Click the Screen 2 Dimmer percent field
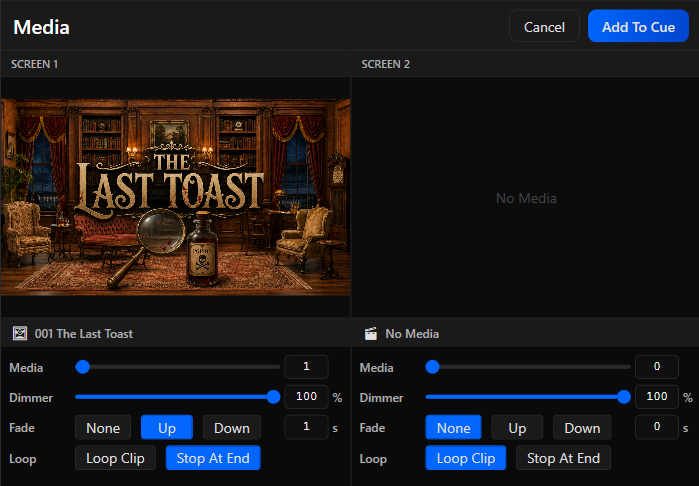 click(x=657, y=396)
